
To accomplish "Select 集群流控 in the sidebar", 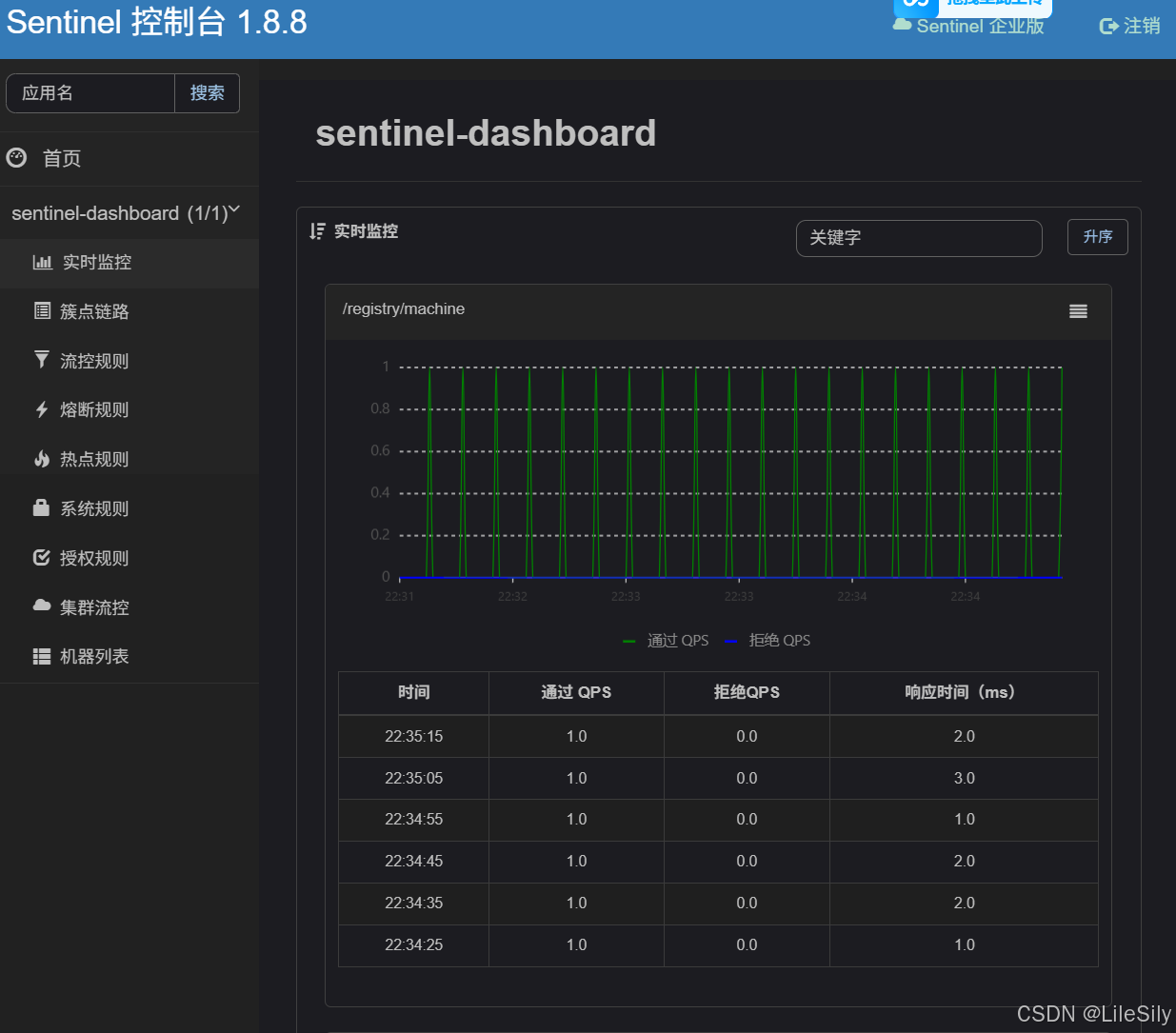I will click(130, 607).
